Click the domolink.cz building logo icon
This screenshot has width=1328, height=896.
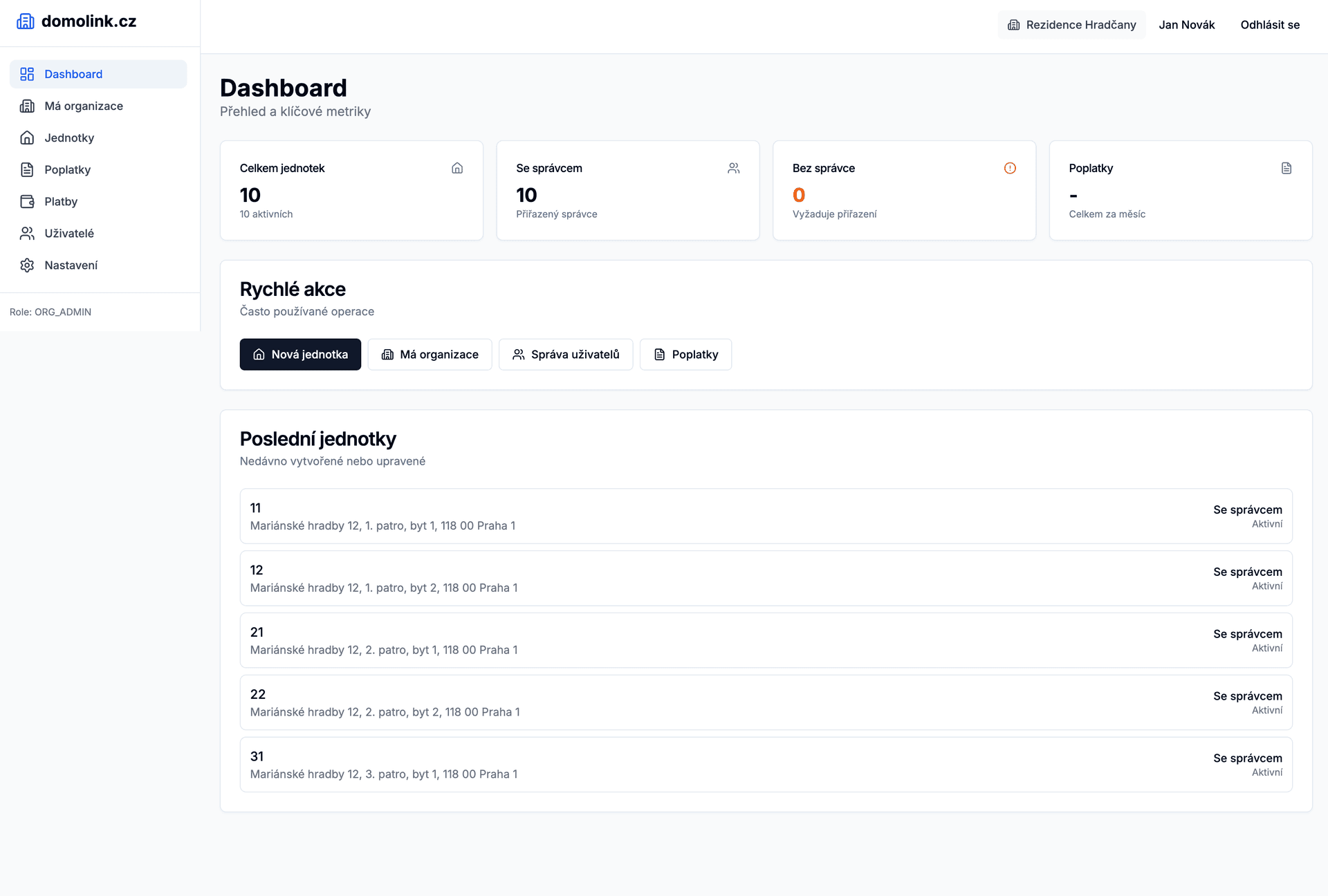pos(26,21)
